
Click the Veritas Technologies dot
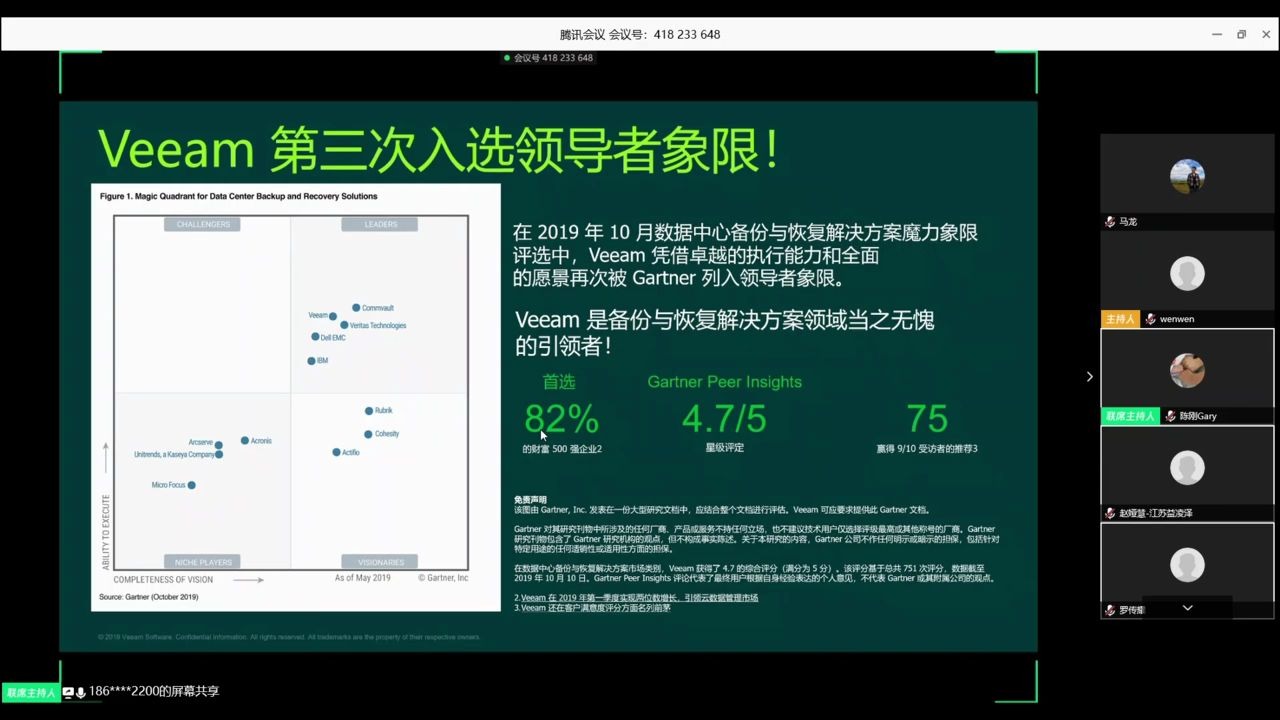[x=344, y=325]
